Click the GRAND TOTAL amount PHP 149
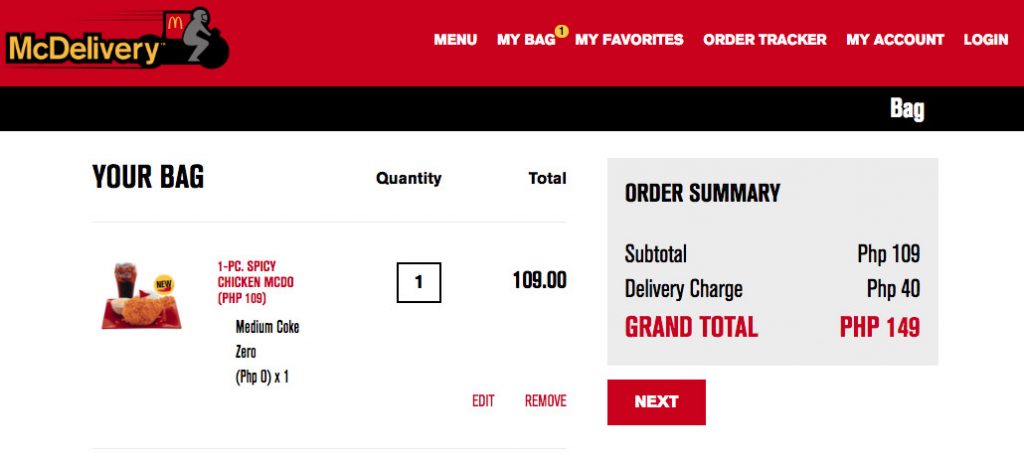 pos(880,327)
